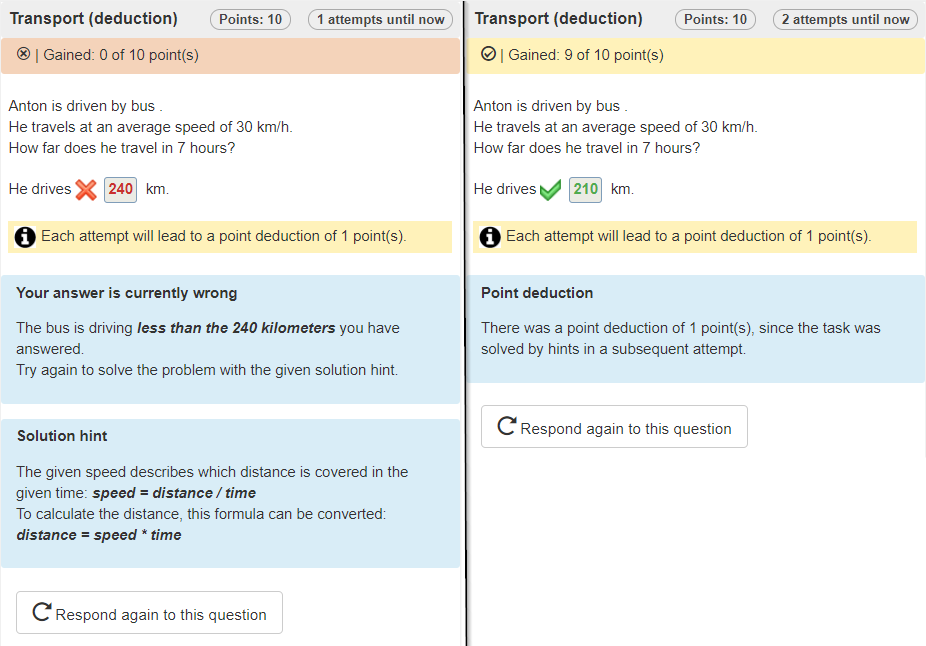Viewport: 926px width, 646px height.
Task: Click the info icon in right panel notice
Action: click(x=490, y=237)
